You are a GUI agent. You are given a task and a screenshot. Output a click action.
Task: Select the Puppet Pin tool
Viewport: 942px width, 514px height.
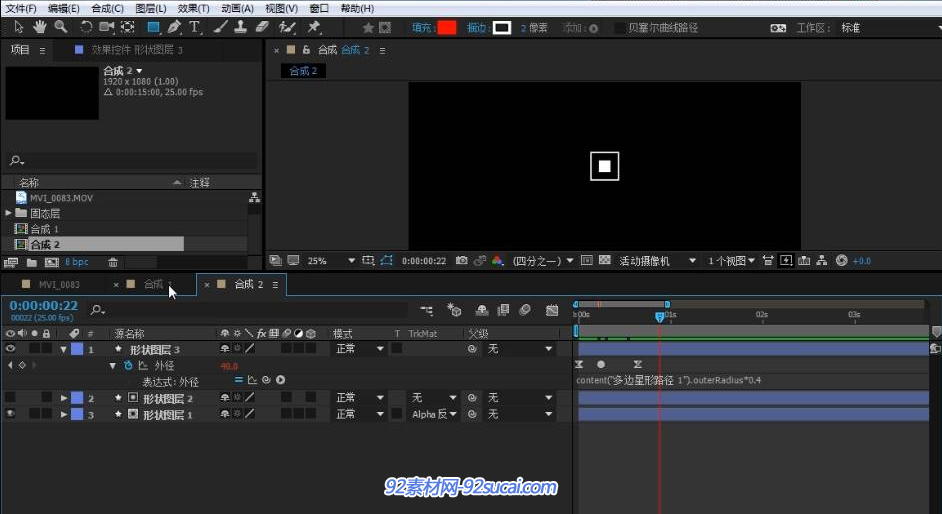[x=314, y=27]
